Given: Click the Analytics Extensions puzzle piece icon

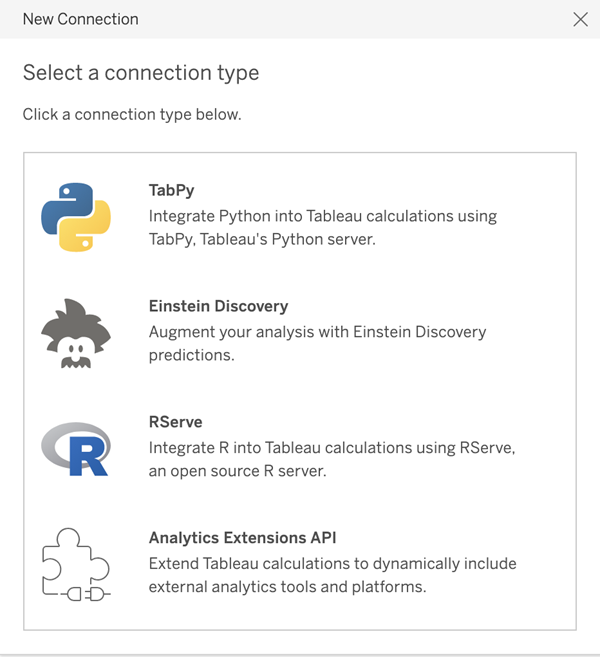Looking at the screenshot, I should [75, 567].
